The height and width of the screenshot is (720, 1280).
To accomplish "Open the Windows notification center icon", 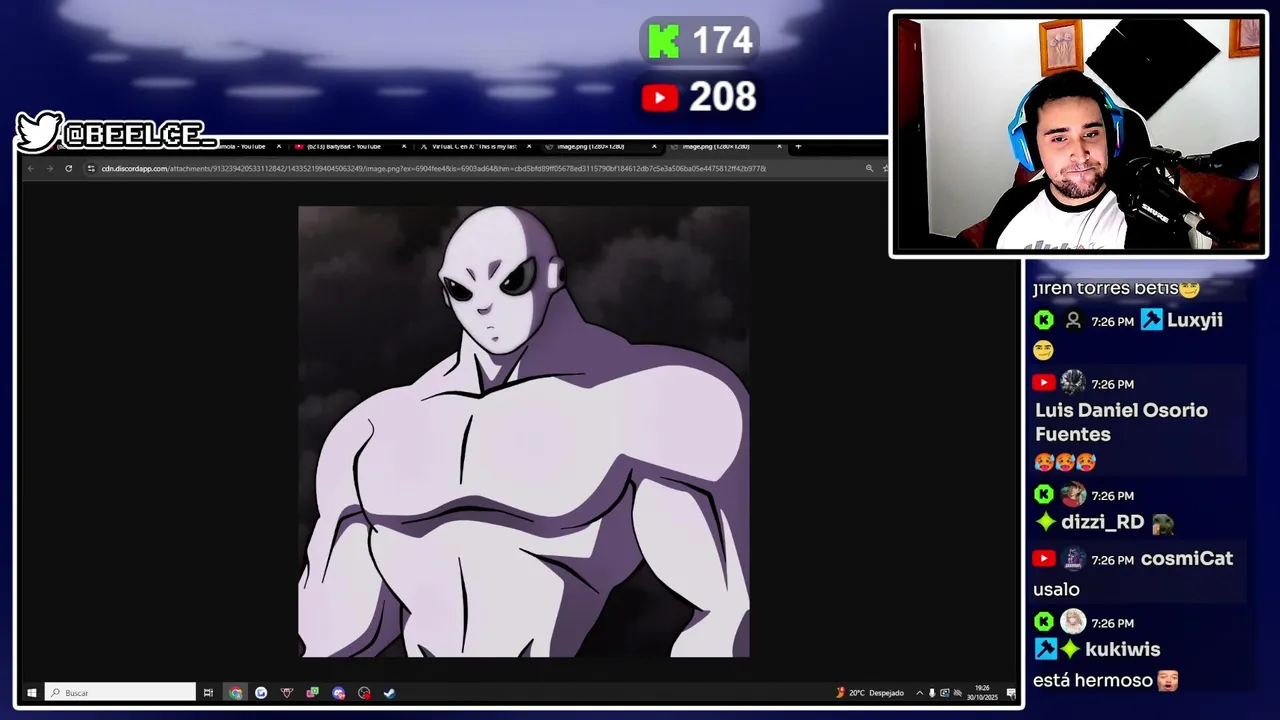I will [1011, 692].
